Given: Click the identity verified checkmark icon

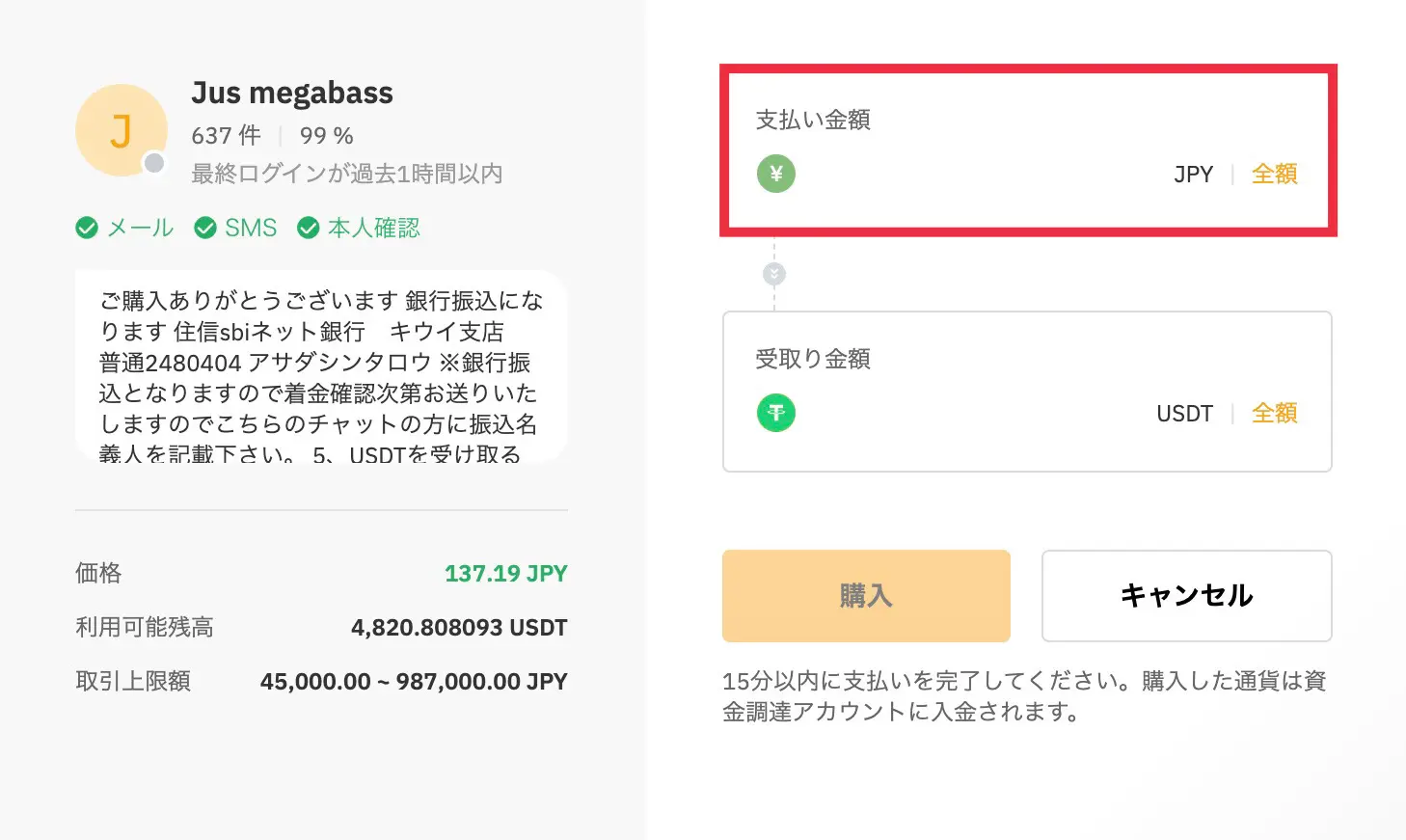Looking at the screenshot, I should (309, 229).
